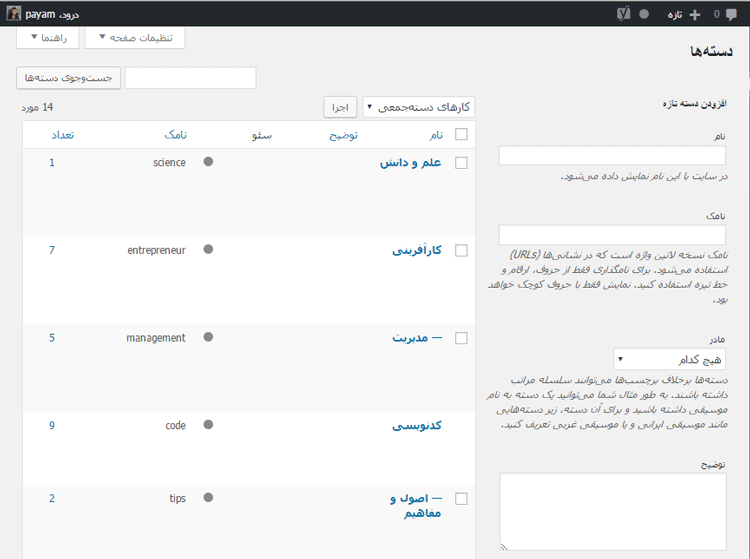The height and width of the screenshot is (559, 750).
Task: Click the دسته‌ها page heading
Action: (x=711, y=51)
